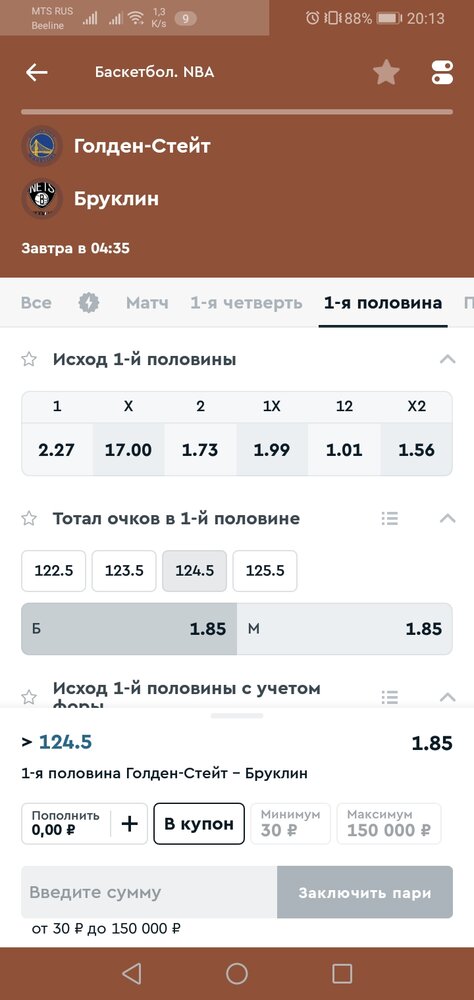Select the 125.5 total option
The width and height of the screenshot is (474, 1000).
click(265, 571)
